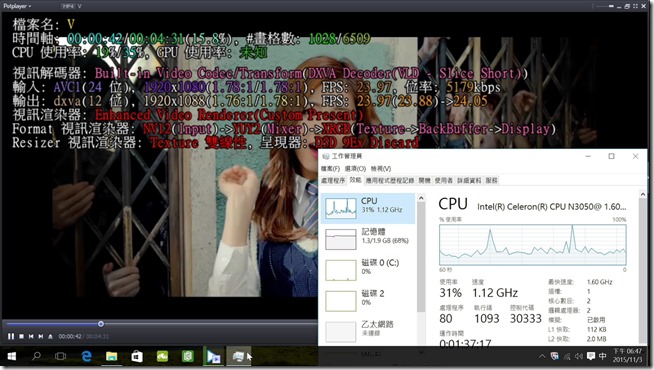Viewport: 654px width, 370px height.
Task: Stop playback in PotPlayer
Action: click(21, 336)
